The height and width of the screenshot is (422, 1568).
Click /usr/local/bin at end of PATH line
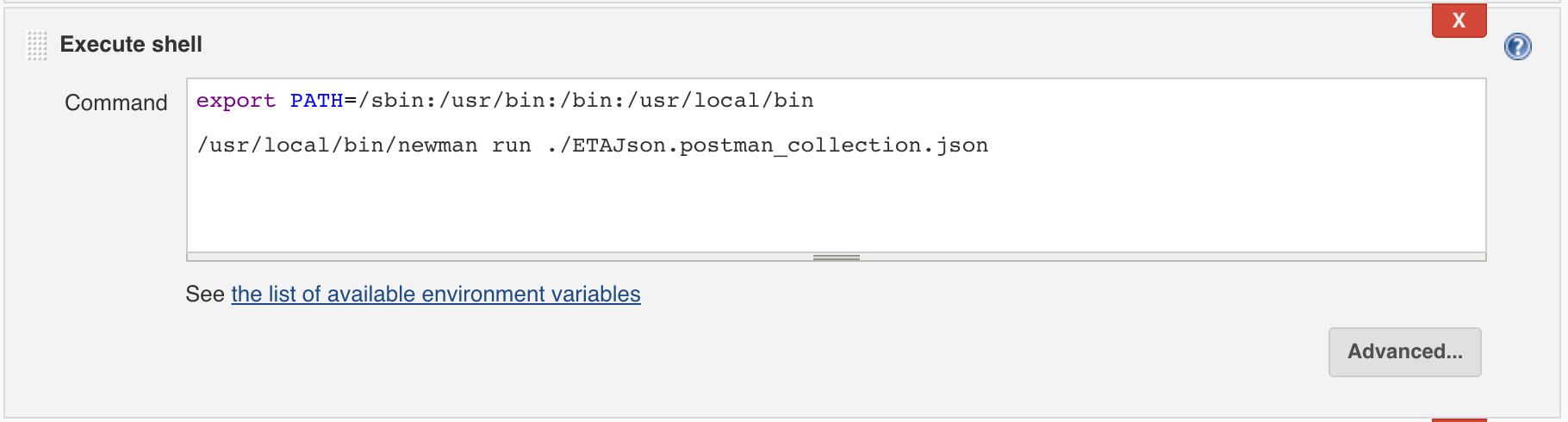point(720,101)
